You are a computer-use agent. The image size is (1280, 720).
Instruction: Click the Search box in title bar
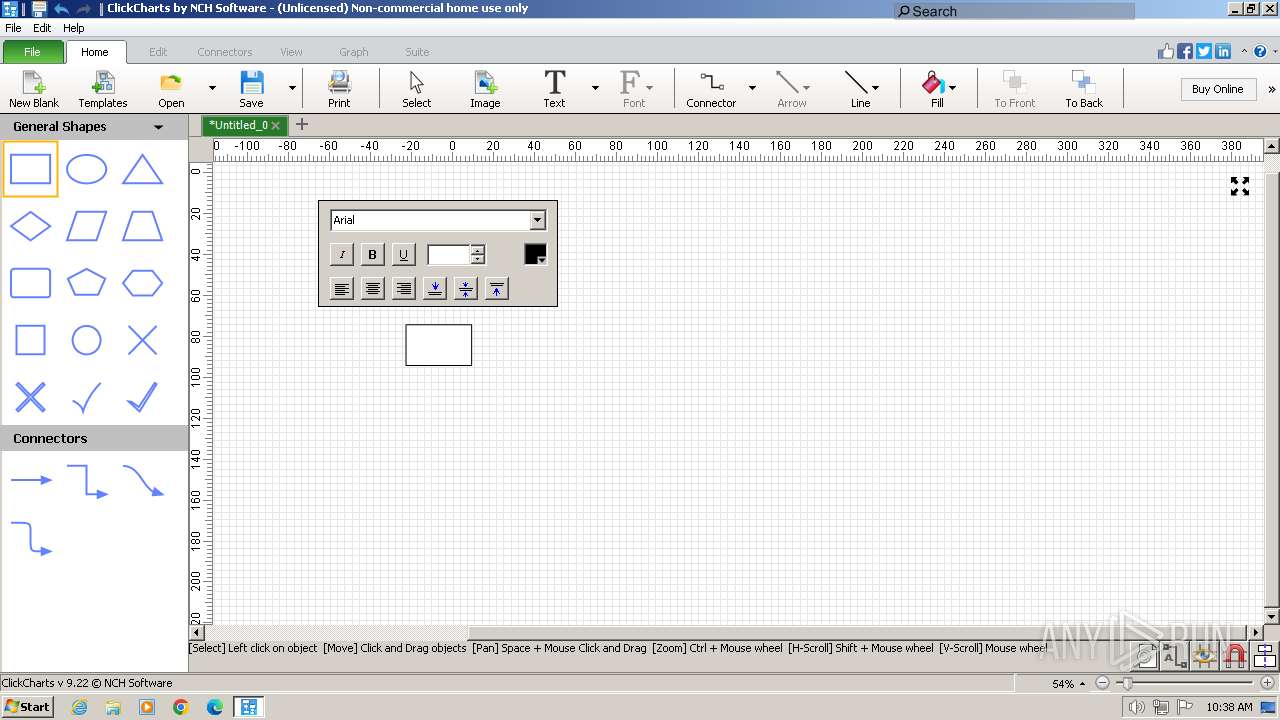click(x=1014, y=11)
